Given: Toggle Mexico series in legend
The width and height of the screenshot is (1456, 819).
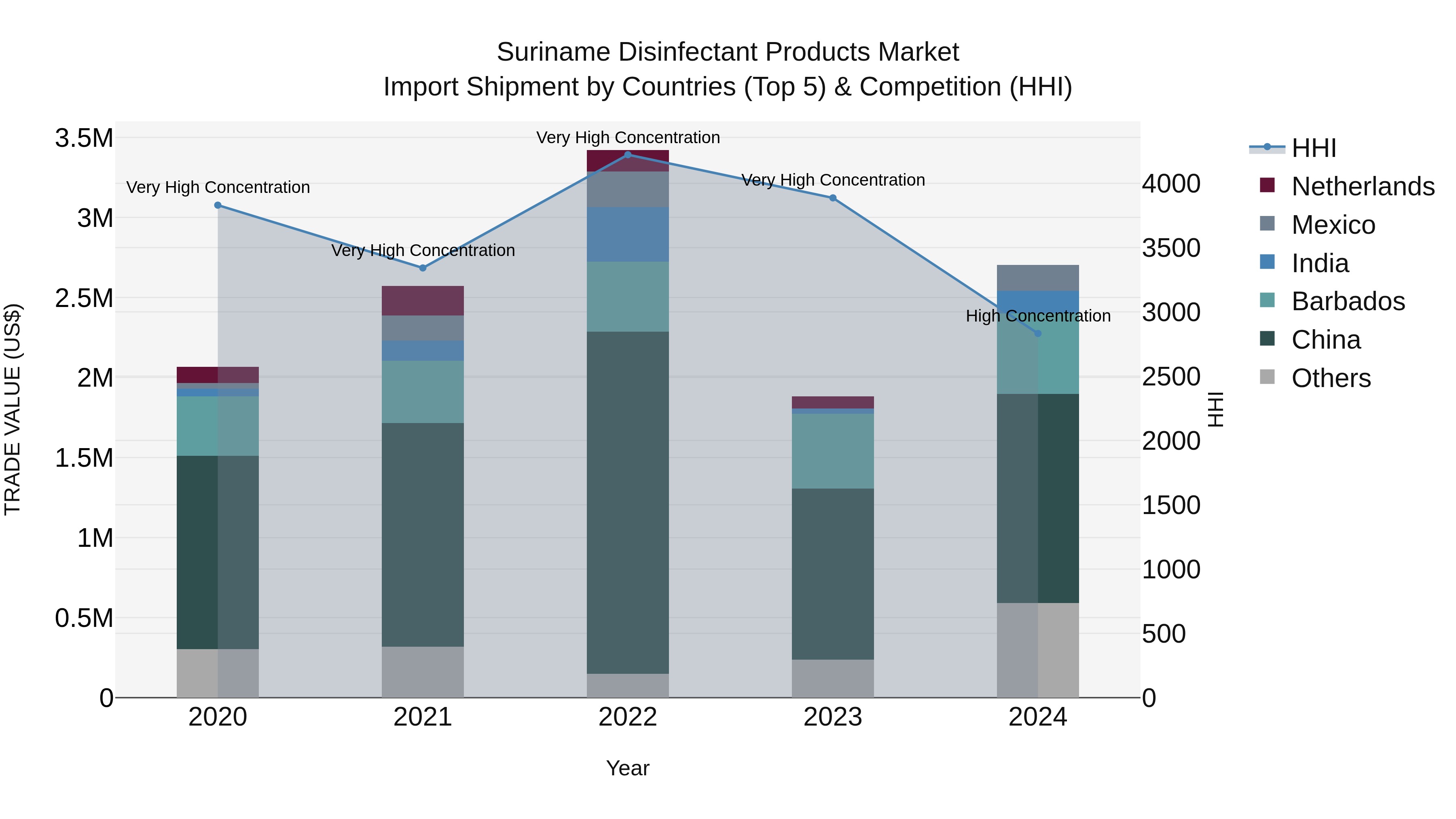Looking at the screenshot, I should 1318,225.
